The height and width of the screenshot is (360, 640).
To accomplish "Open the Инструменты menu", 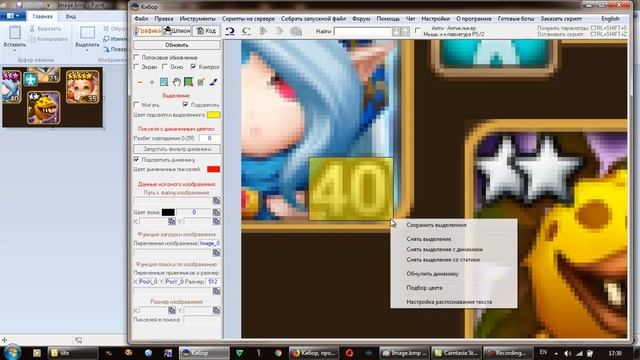I will point(198,19).
